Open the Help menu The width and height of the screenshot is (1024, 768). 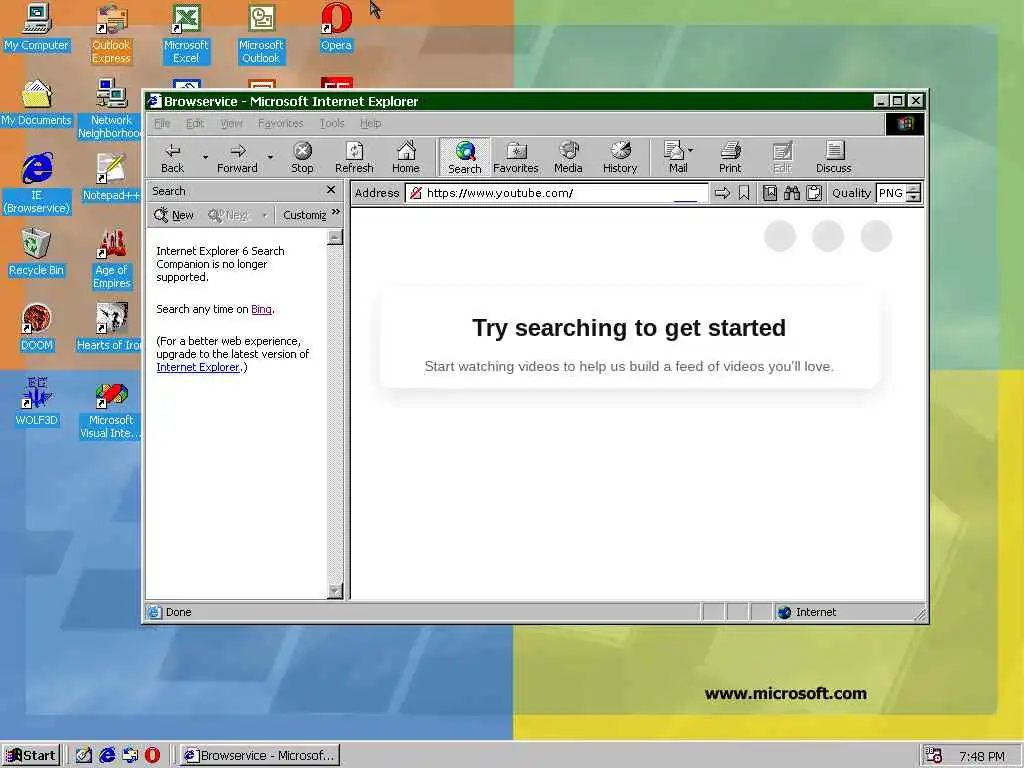point(370,123)
